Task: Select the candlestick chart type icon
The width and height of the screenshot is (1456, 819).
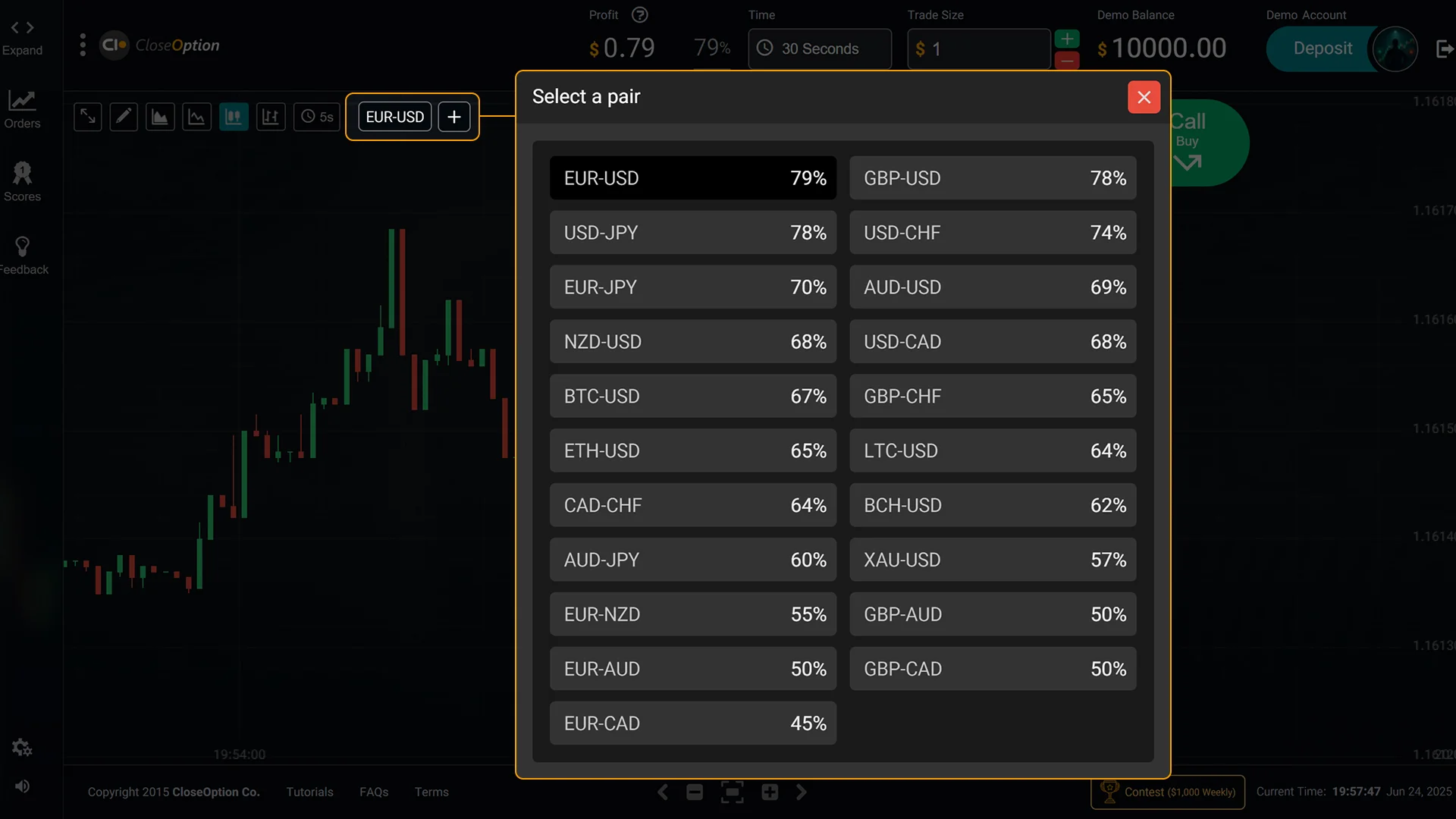Action: (x=234, y=116)
